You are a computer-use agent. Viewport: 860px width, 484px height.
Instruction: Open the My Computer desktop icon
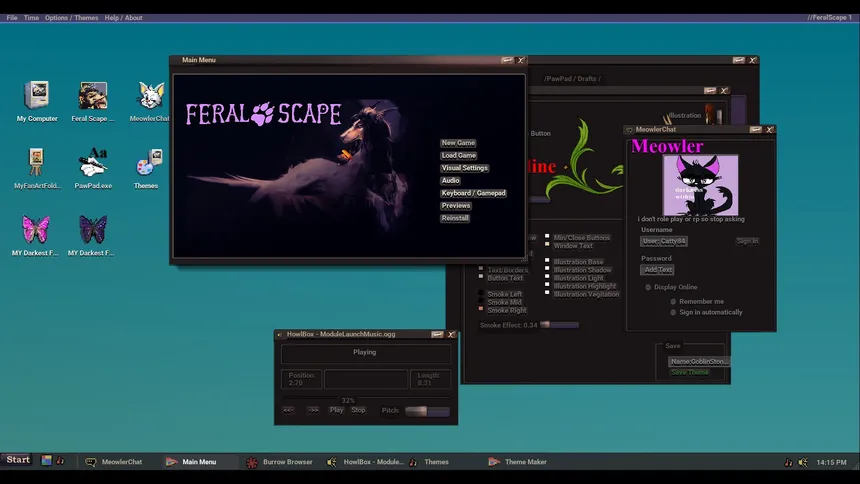pos(37,101)
